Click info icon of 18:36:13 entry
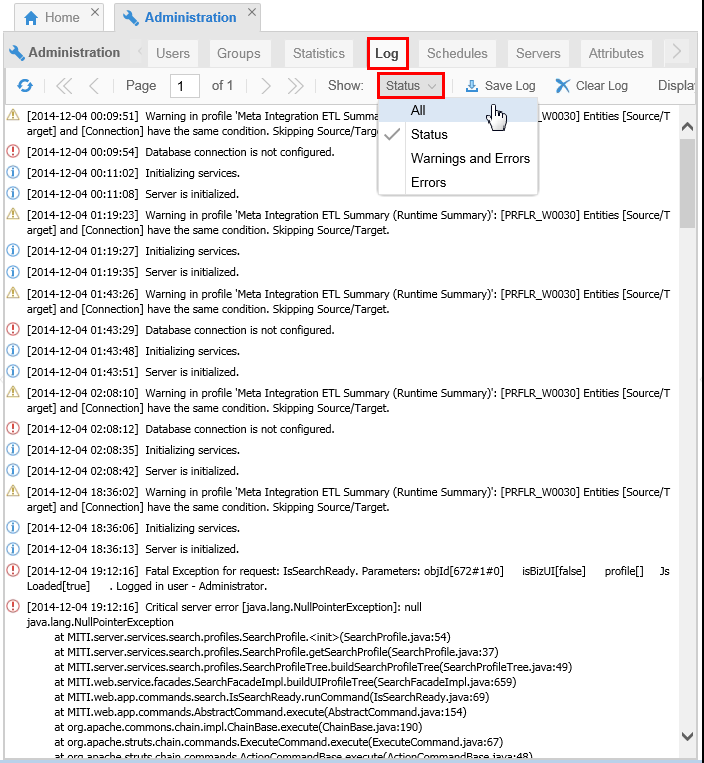 (13, 548)
